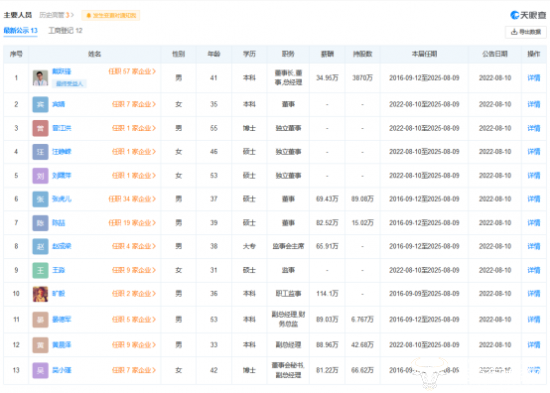Expand 任职 19 家企业 in row 7
The height and width of the screenshot is (393, 550).
[x=132, y=223]
